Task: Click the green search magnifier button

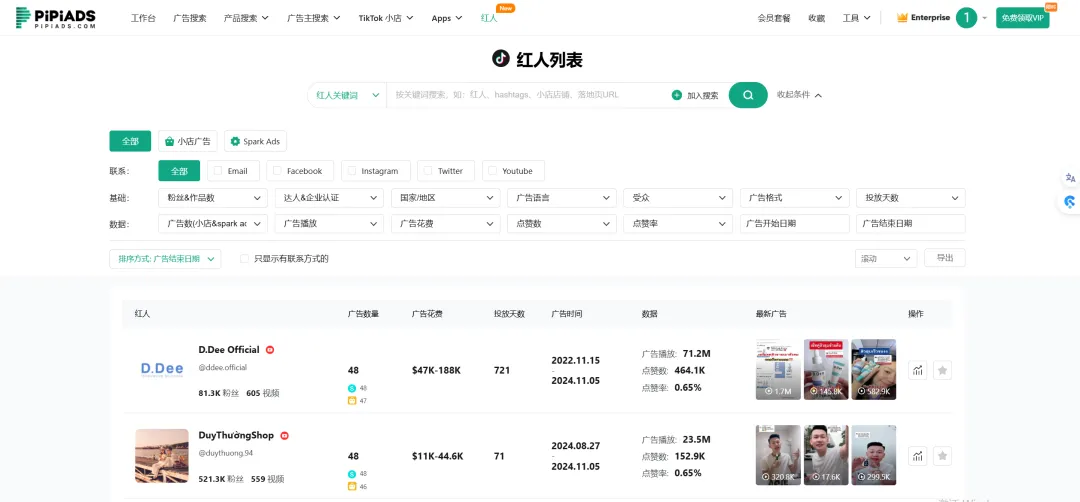Action: pyautogui.click(x=748, y=95)
